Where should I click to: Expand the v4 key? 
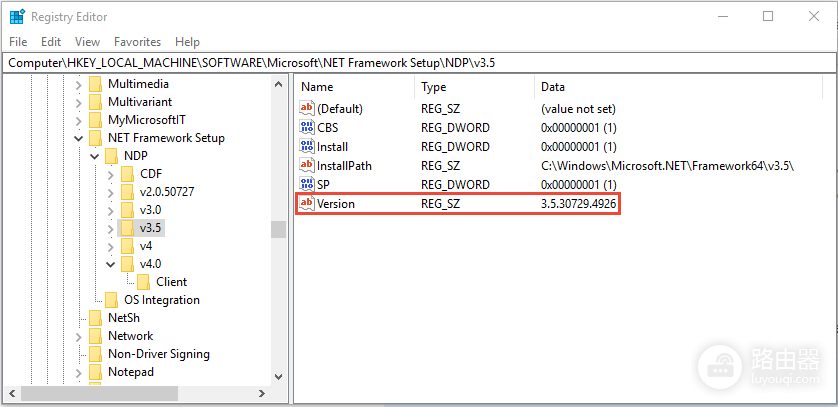click(x=111, y=247)
